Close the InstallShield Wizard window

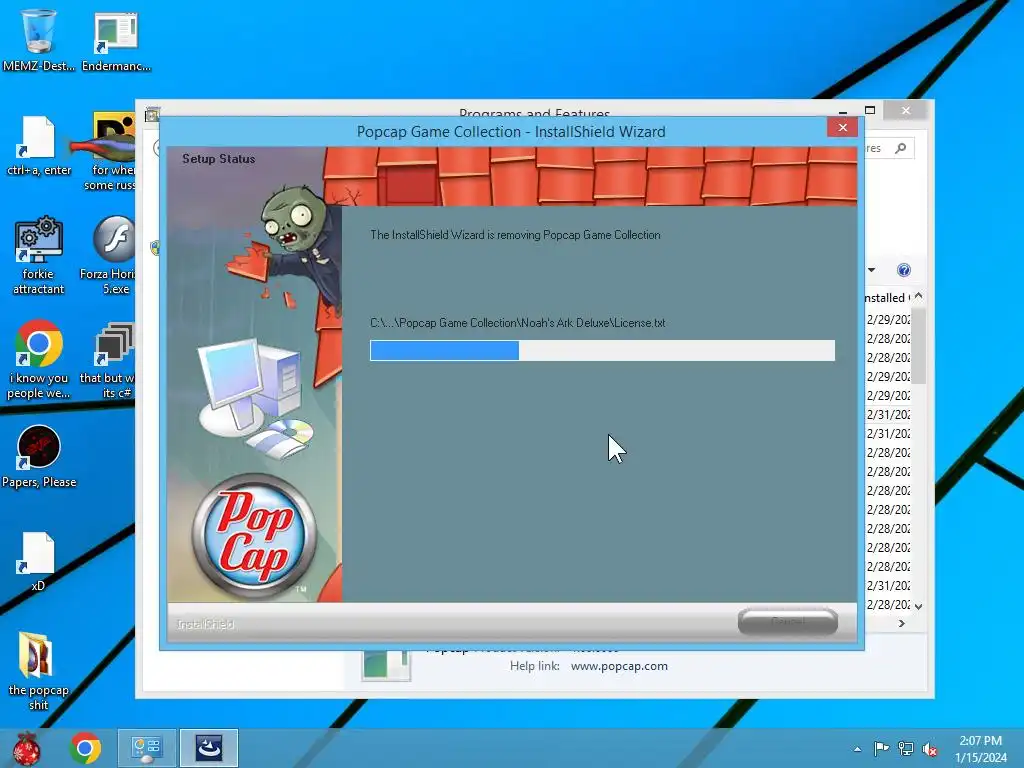click(x=842, y=127)
